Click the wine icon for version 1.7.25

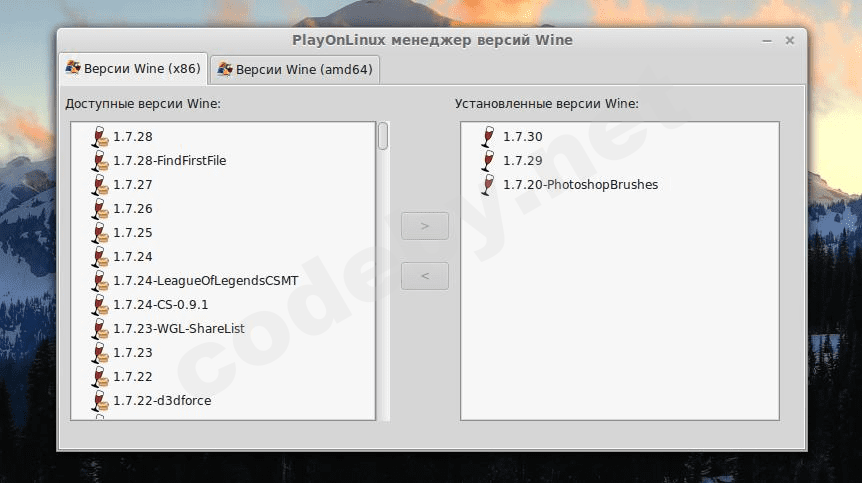(100, 233)
